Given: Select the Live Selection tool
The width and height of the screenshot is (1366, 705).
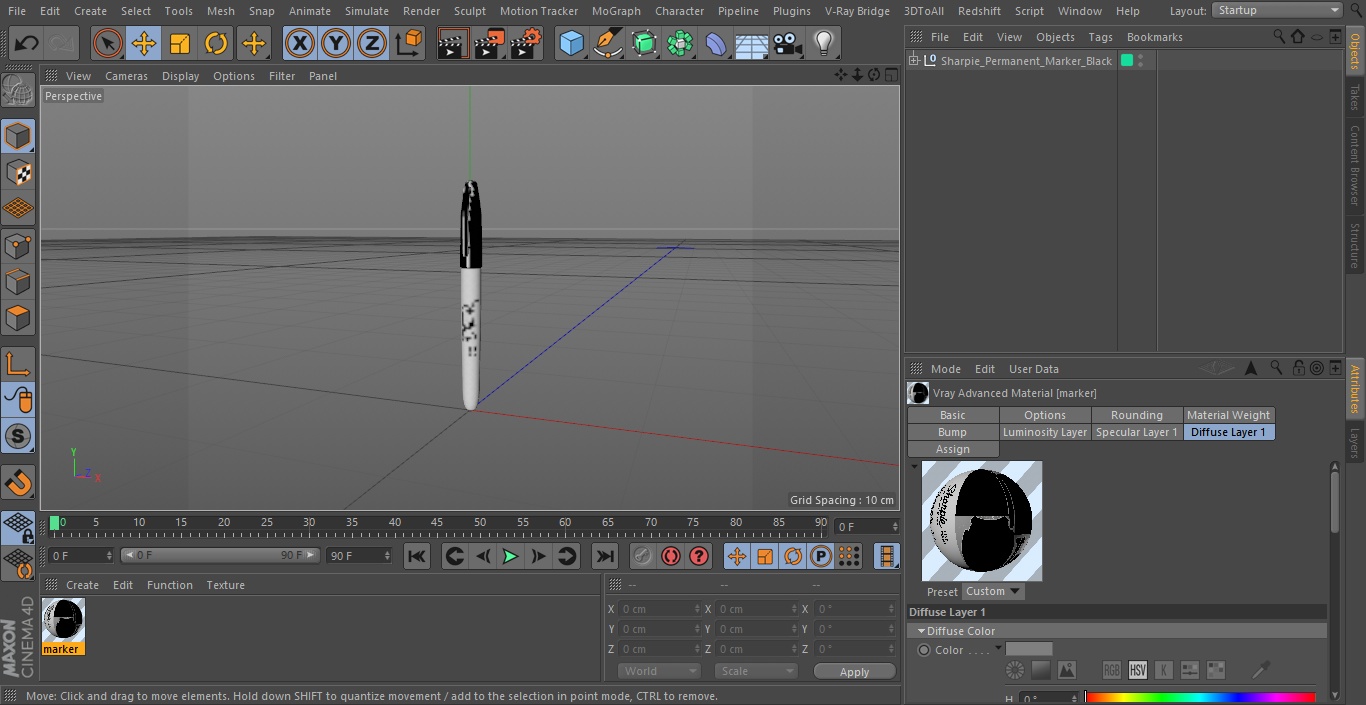Looking at the screenshot, I should [x=107, y=43].
